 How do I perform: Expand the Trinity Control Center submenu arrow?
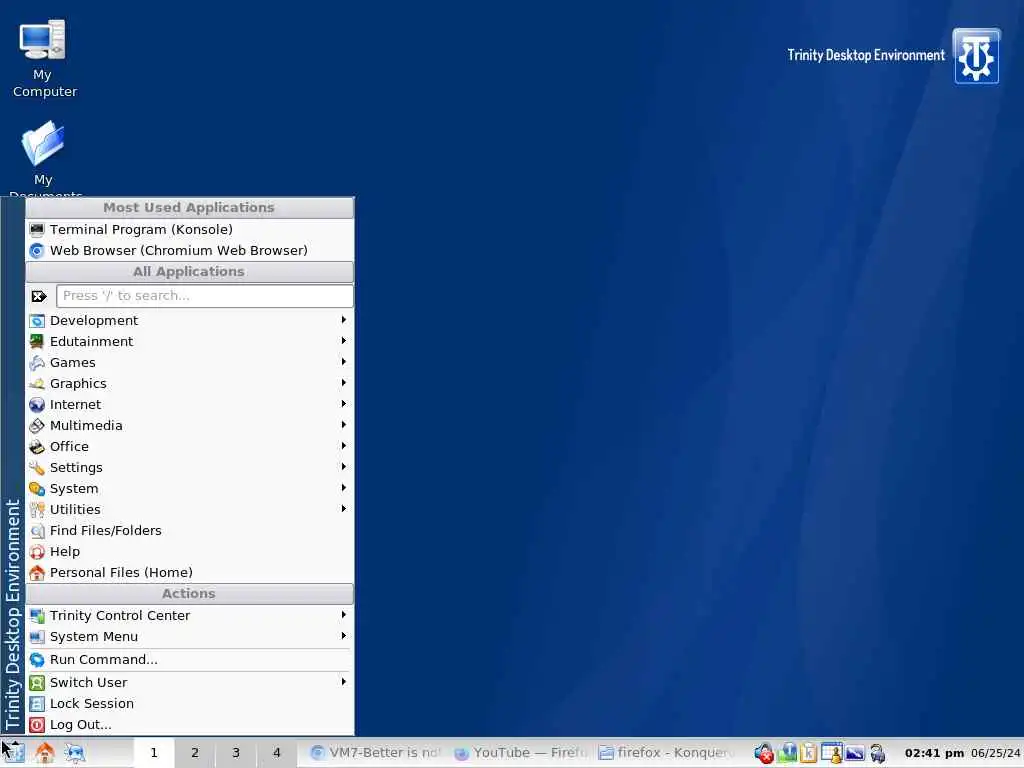[344, 615]
